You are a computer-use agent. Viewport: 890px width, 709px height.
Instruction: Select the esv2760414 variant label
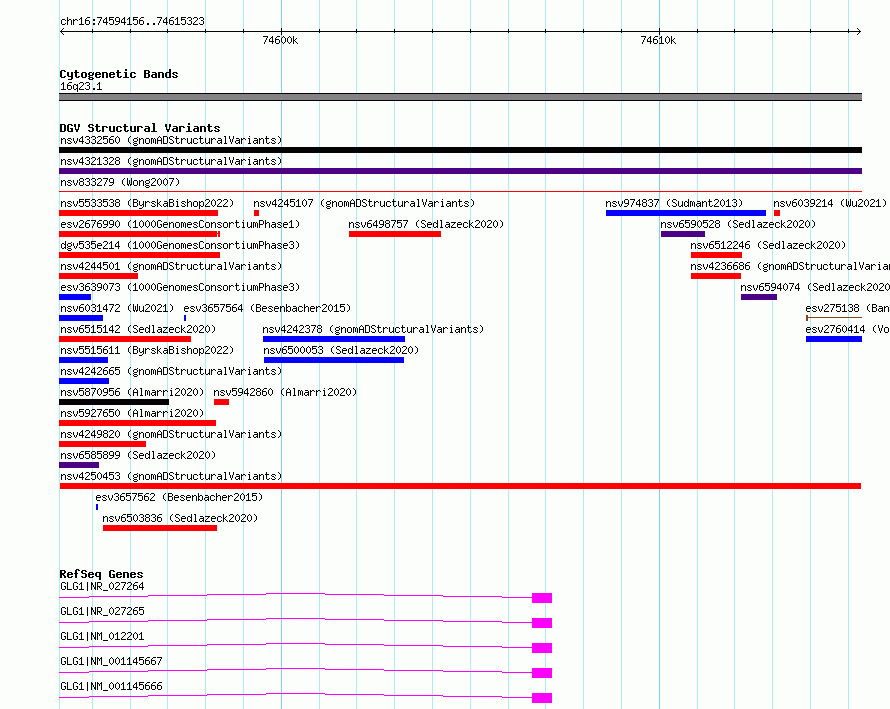pos(847,329)
